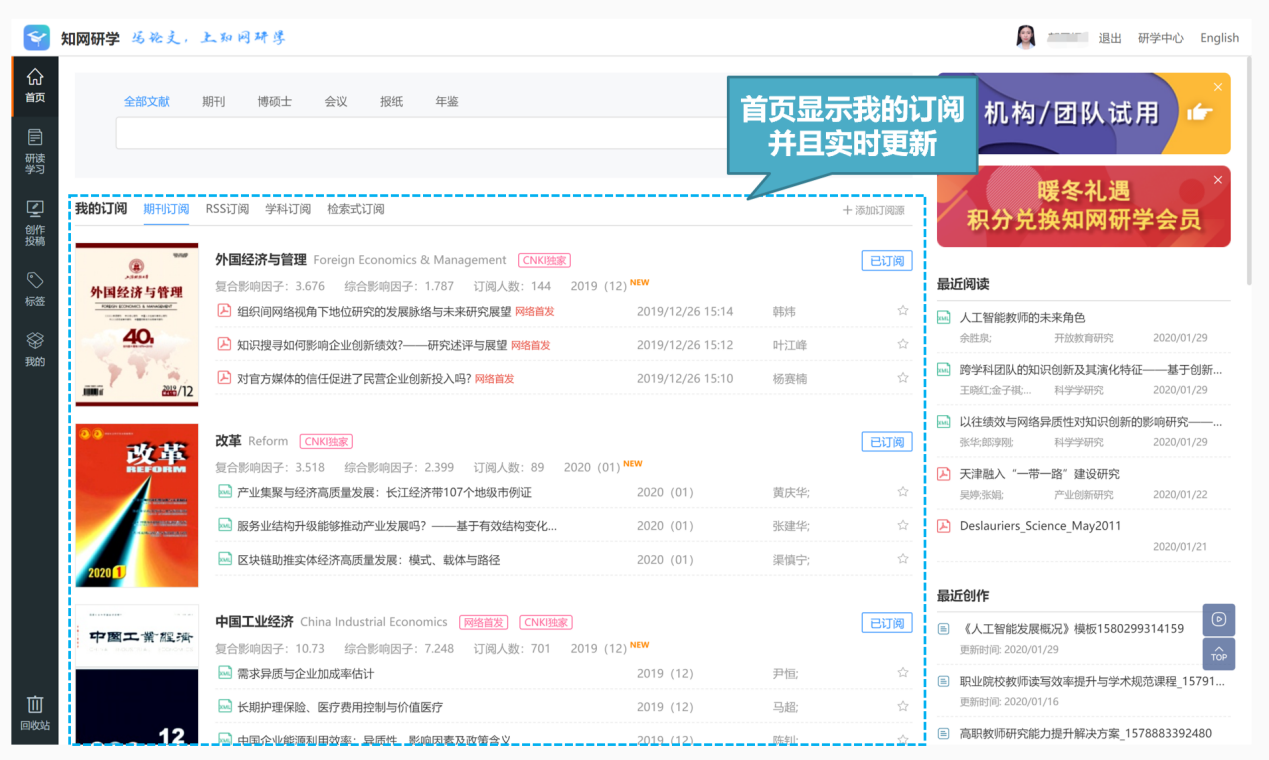Viewport: 1269px width, 760px height.
Task: Click the video play floating button
Action: pos(1219,619)
